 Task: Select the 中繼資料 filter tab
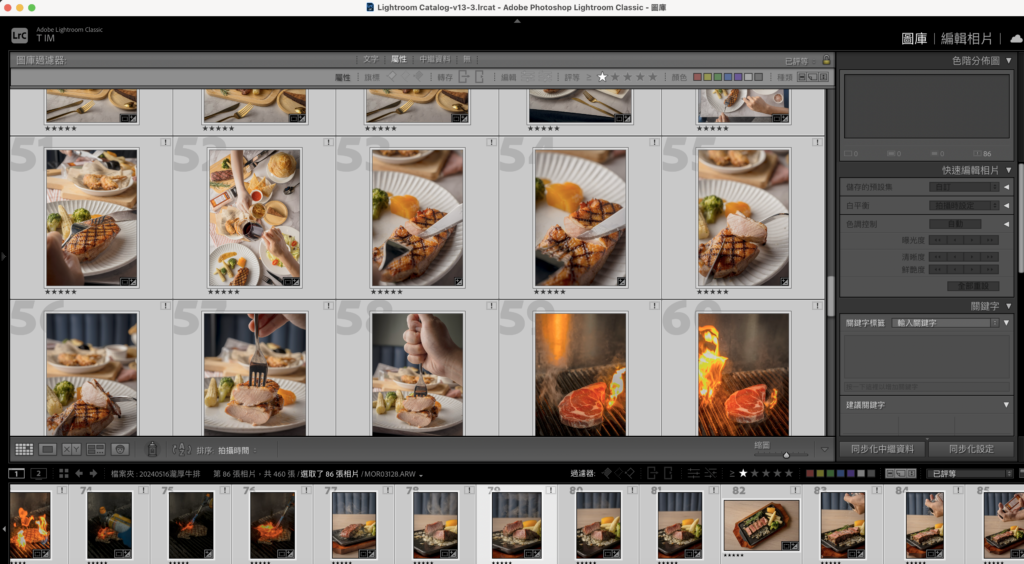click(434, 60)
